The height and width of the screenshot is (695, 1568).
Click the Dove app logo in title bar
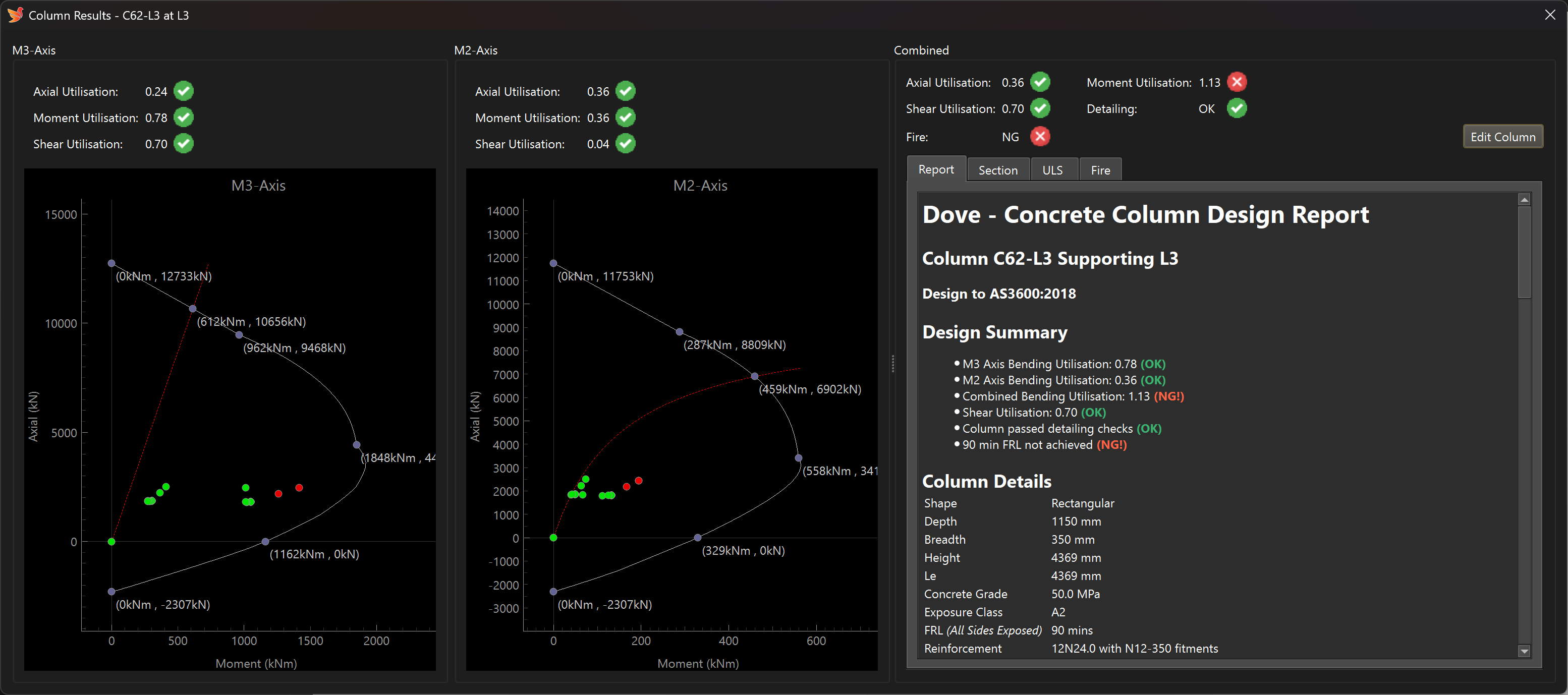15,15
